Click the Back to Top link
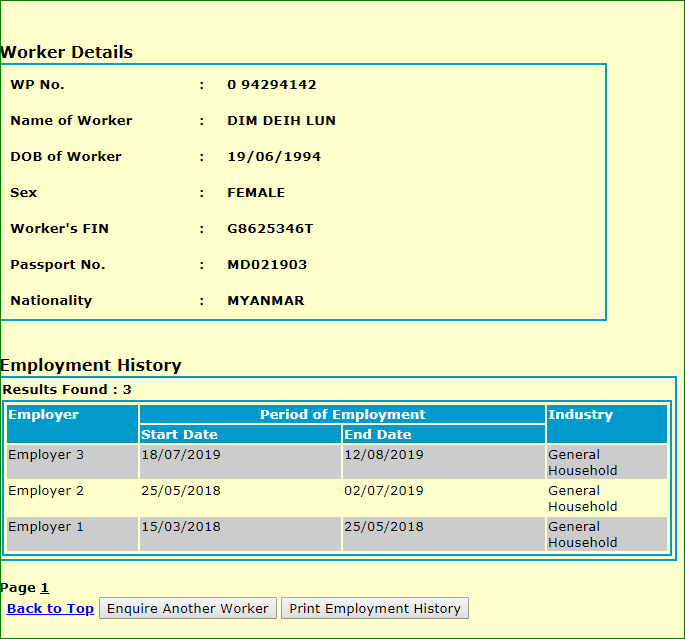 coord(50,608)
